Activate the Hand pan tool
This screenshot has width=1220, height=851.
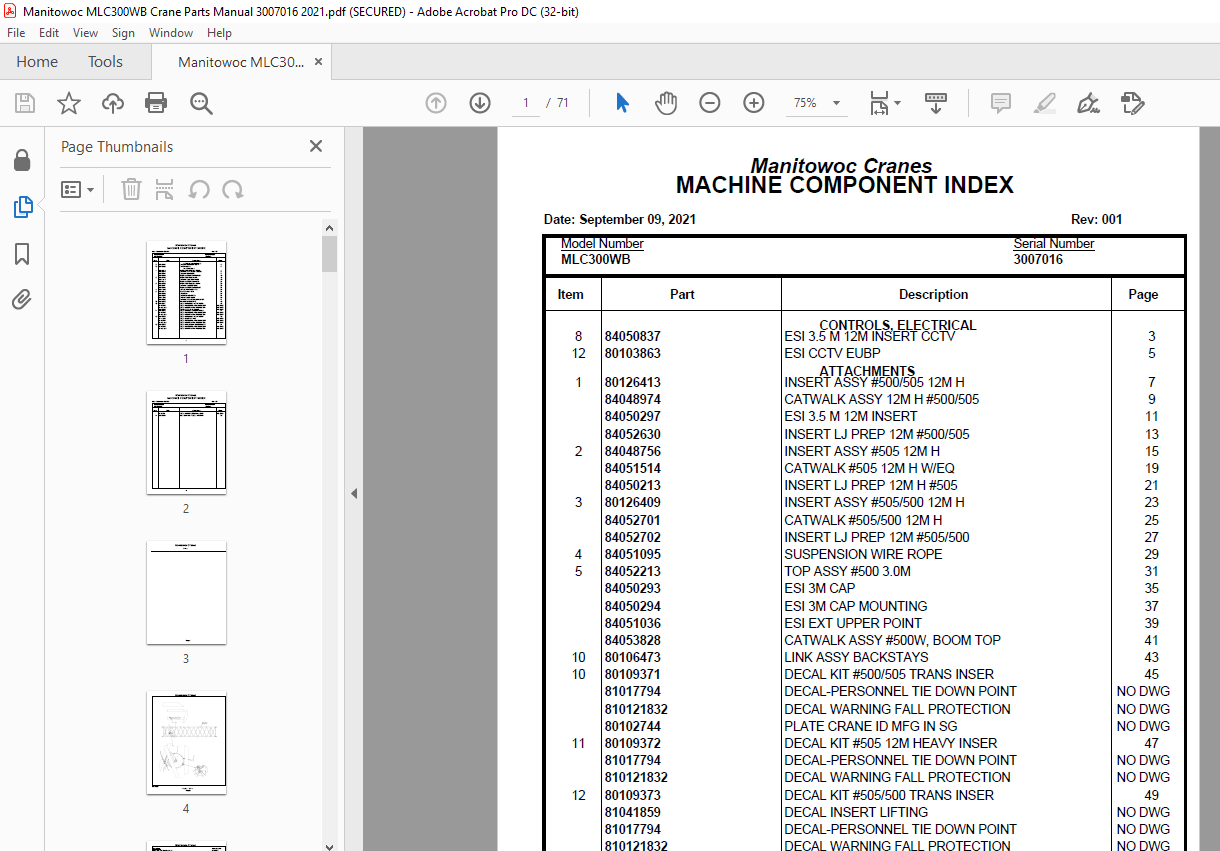(x=666, y=103)
